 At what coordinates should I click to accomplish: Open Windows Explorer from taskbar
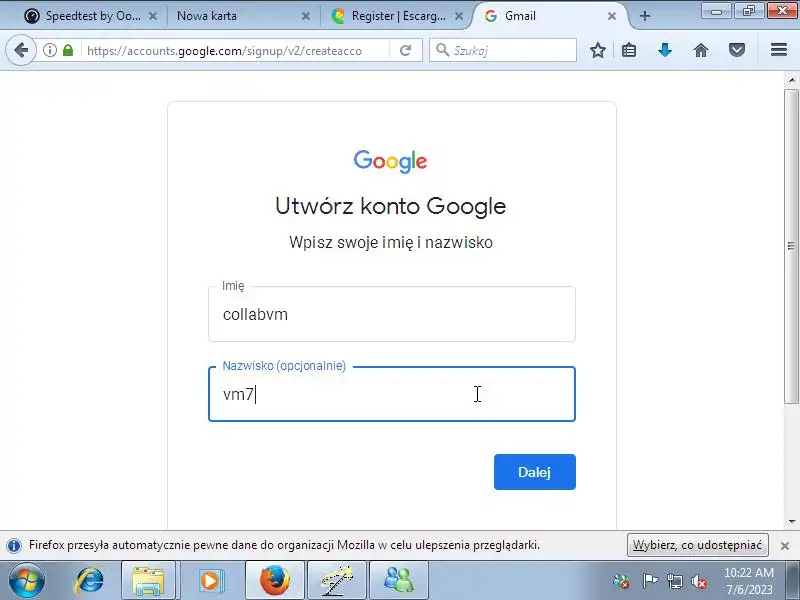[148, 581]
